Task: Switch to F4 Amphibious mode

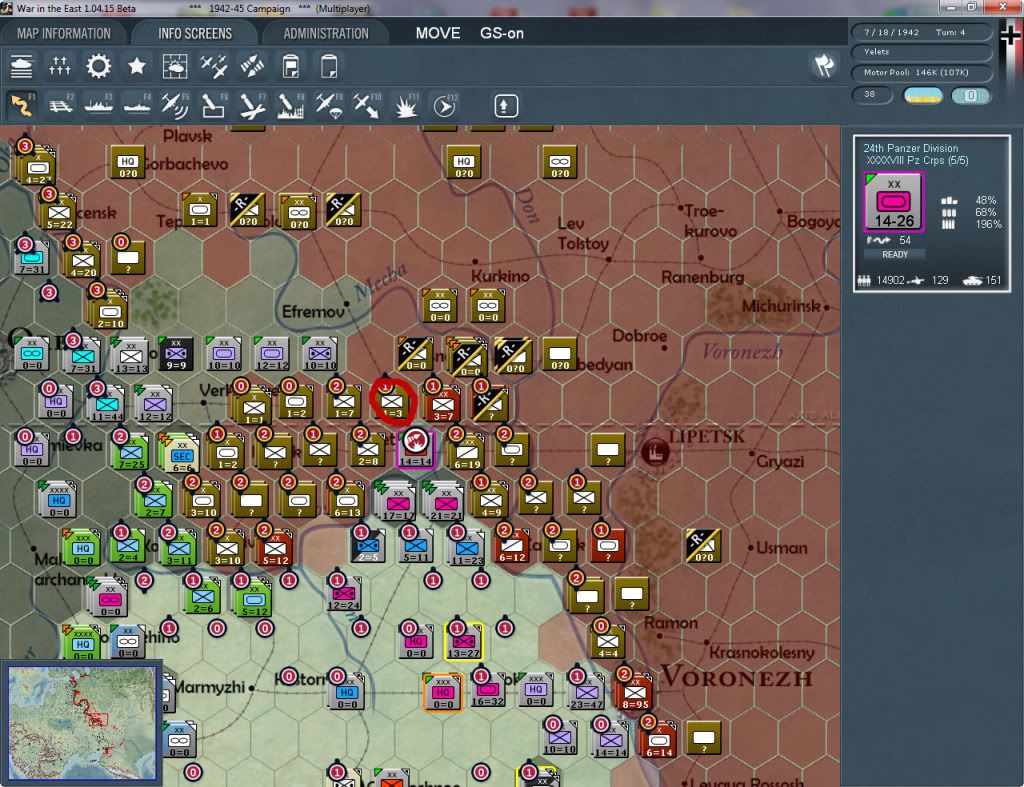Action: tap(137, 106)
